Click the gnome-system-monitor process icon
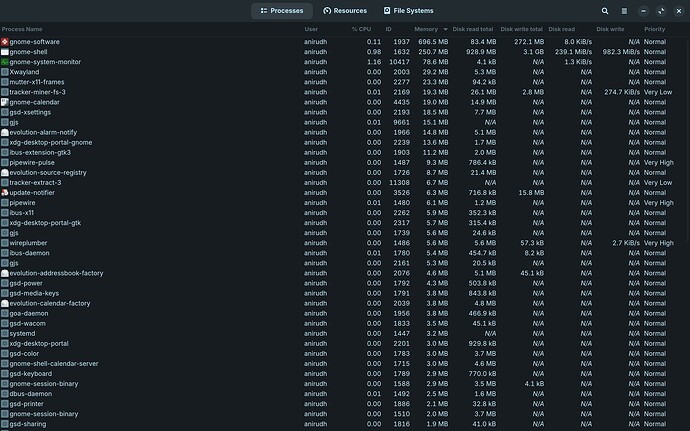Screen dimensions: 690x431 click(x=5, y=62)
